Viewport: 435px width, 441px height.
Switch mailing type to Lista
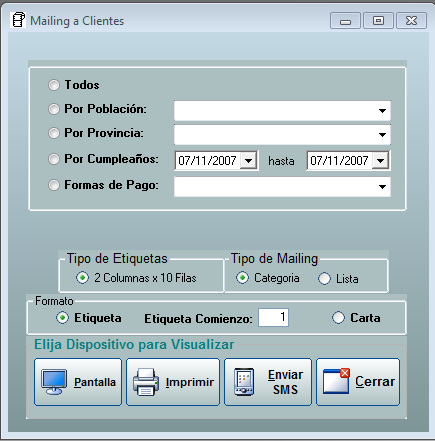click(324, 278)
